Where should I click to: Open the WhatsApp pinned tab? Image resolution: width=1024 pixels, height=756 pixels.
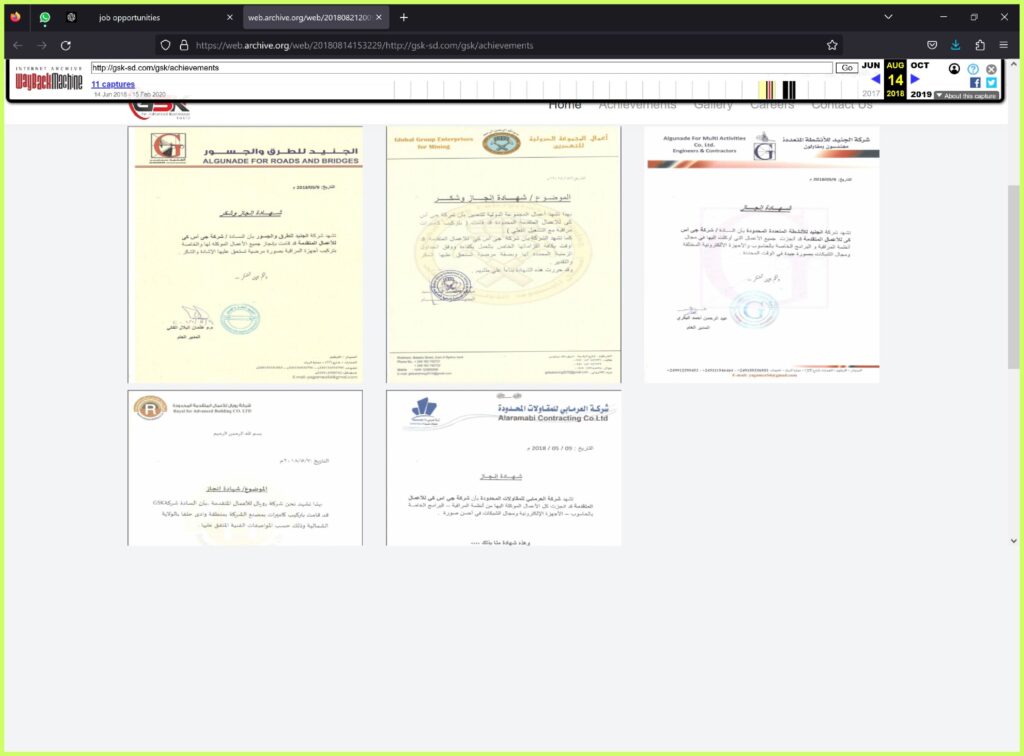click(x=44, y=17)
